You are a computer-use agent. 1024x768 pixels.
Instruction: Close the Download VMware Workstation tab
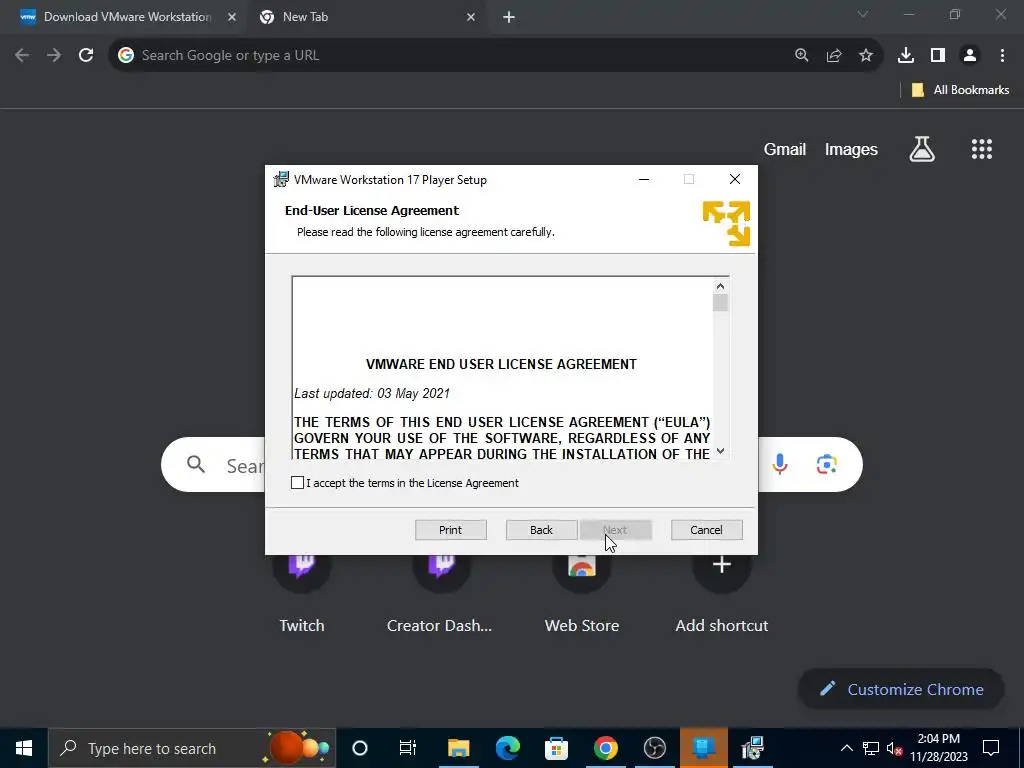(x=232, y=17)
